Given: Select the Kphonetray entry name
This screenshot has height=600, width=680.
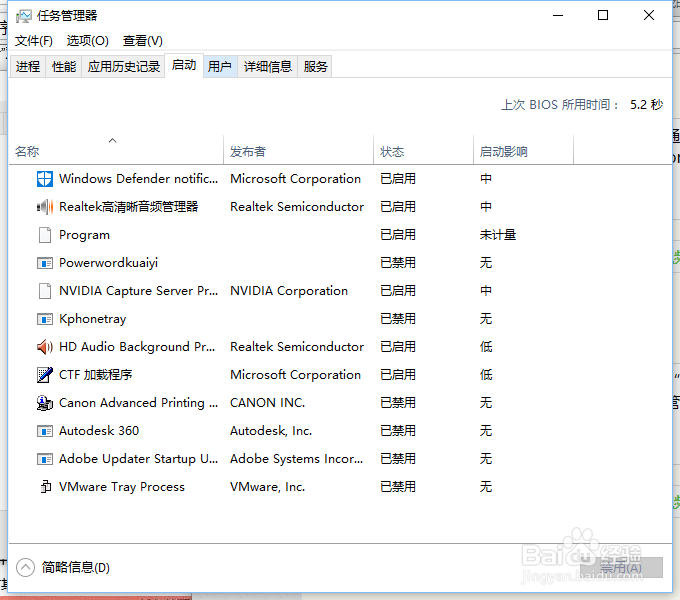Looking at the screenshot, I should 92,319.
